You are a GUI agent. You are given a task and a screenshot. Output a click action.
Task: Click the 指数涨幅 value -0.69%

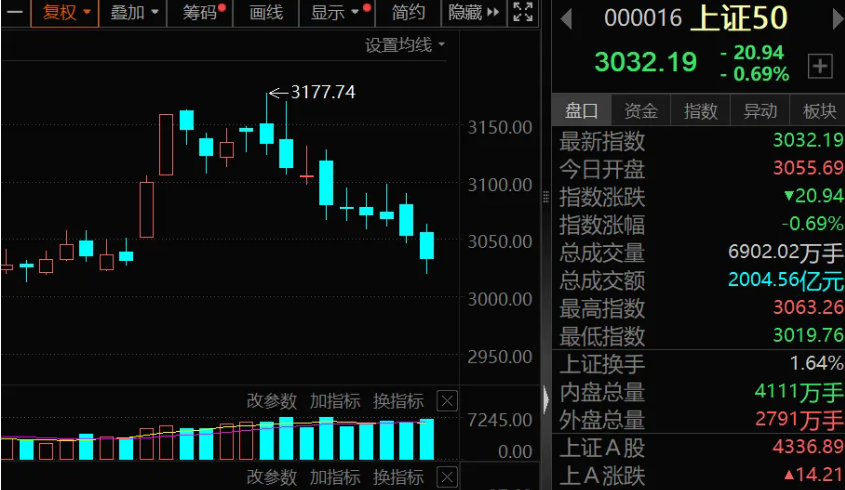[x=812, y=224]
